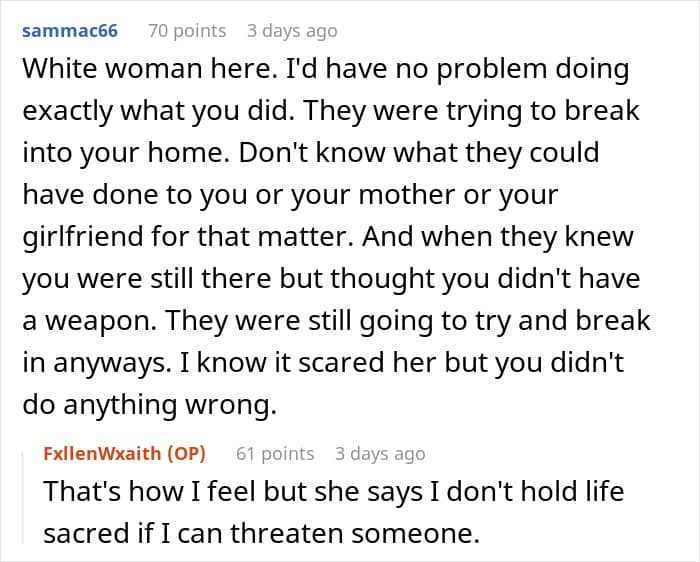The height and width of the screenshot is (562, 700).
Task: Click the "White woman here" opening line
Action: (x=325, y=70)
